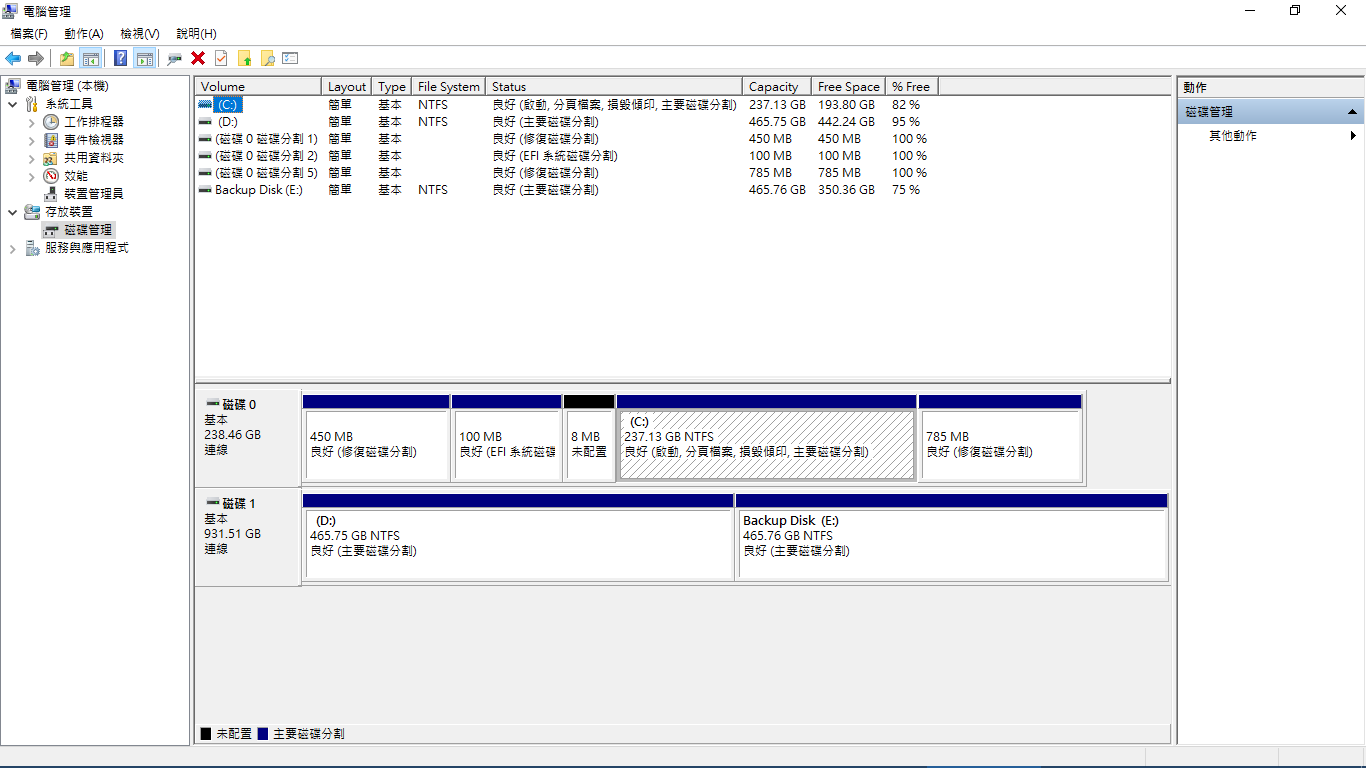Click the red X delete toolbar icon
Viewport: 1366px width, 768px height.
tap(198, 58)
